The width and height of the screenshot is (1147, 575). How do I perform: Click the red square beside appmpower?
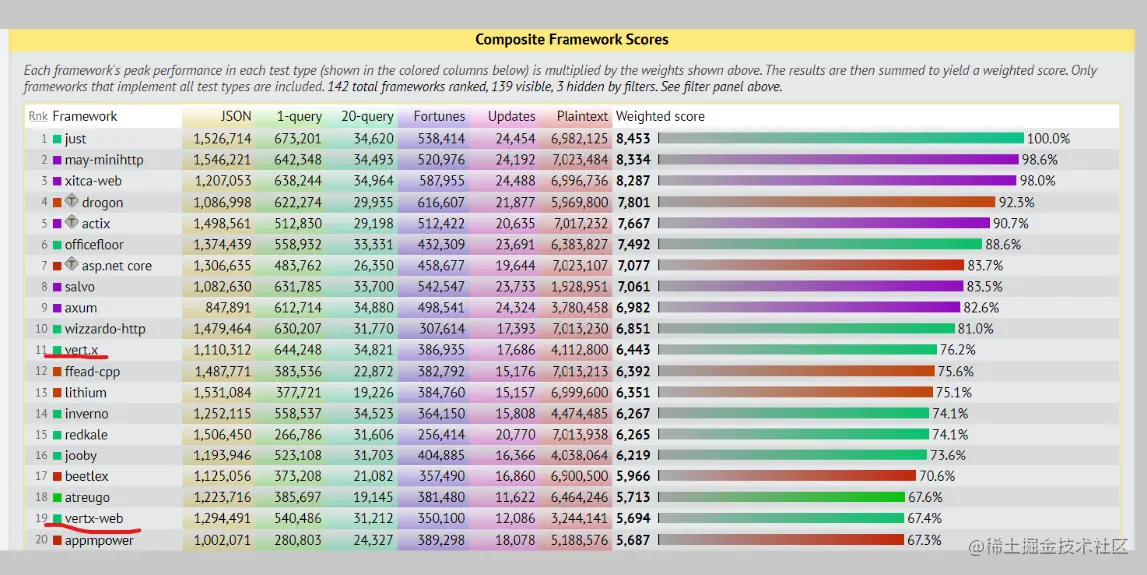click(57, 541)
